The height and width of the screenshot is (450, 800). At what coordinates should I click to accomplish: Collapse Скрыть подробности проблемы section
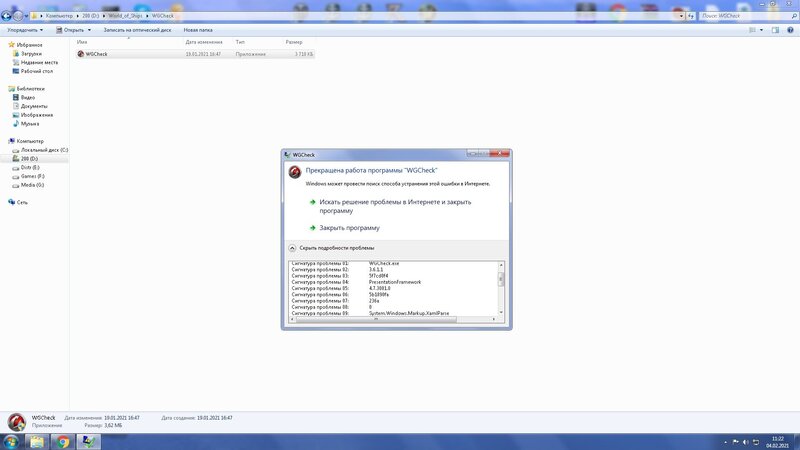pyautogui.click(x=332, y=248)
